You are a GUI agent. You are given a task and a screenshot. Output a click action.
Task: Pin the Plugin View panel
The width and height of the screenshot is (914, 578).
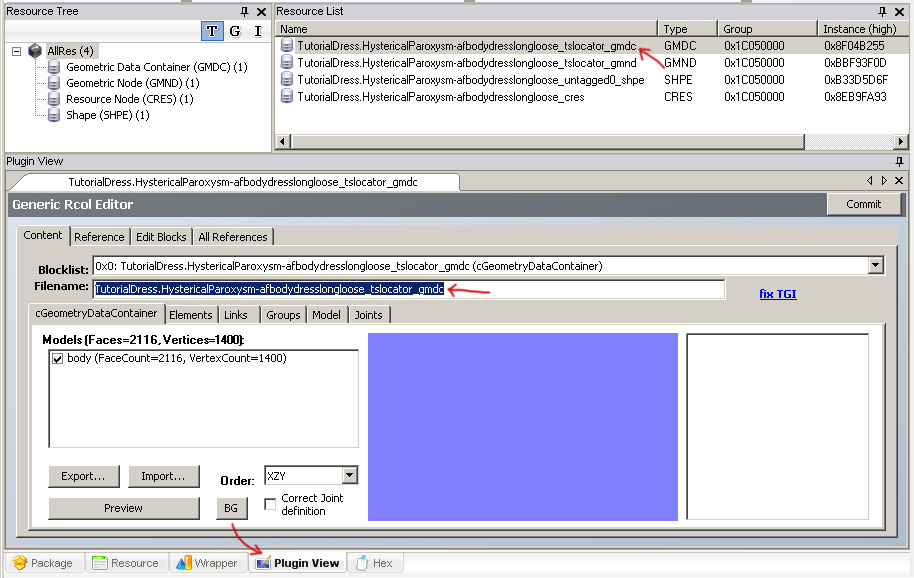pos(899,161)
